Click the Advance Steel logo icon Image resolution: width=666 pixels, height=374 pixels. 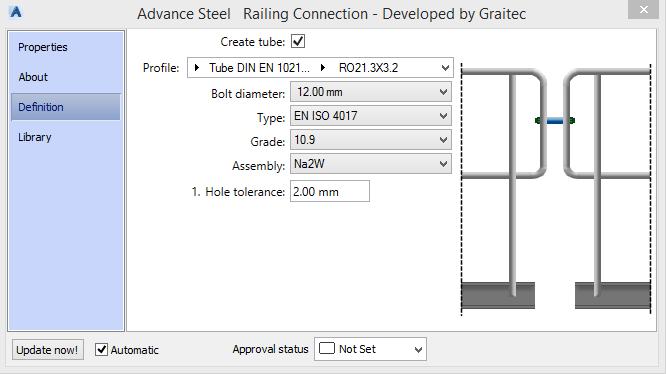click(15, 12)
